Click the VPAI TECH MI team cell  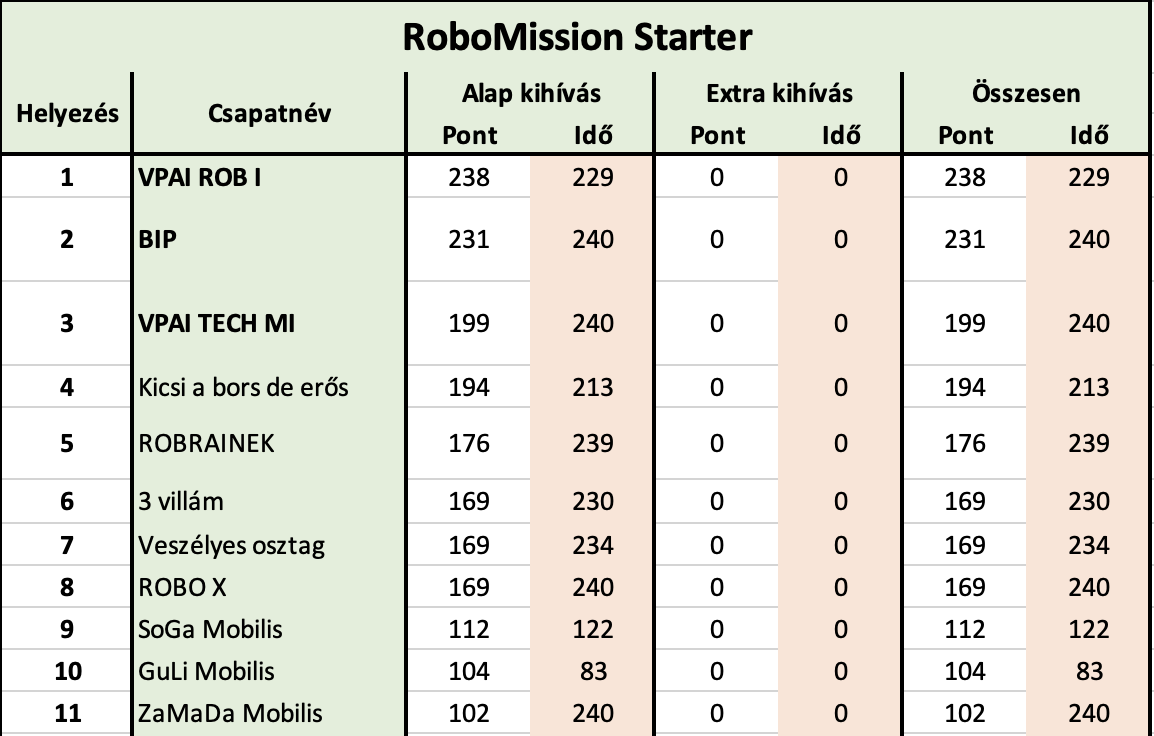coord(269,323)
